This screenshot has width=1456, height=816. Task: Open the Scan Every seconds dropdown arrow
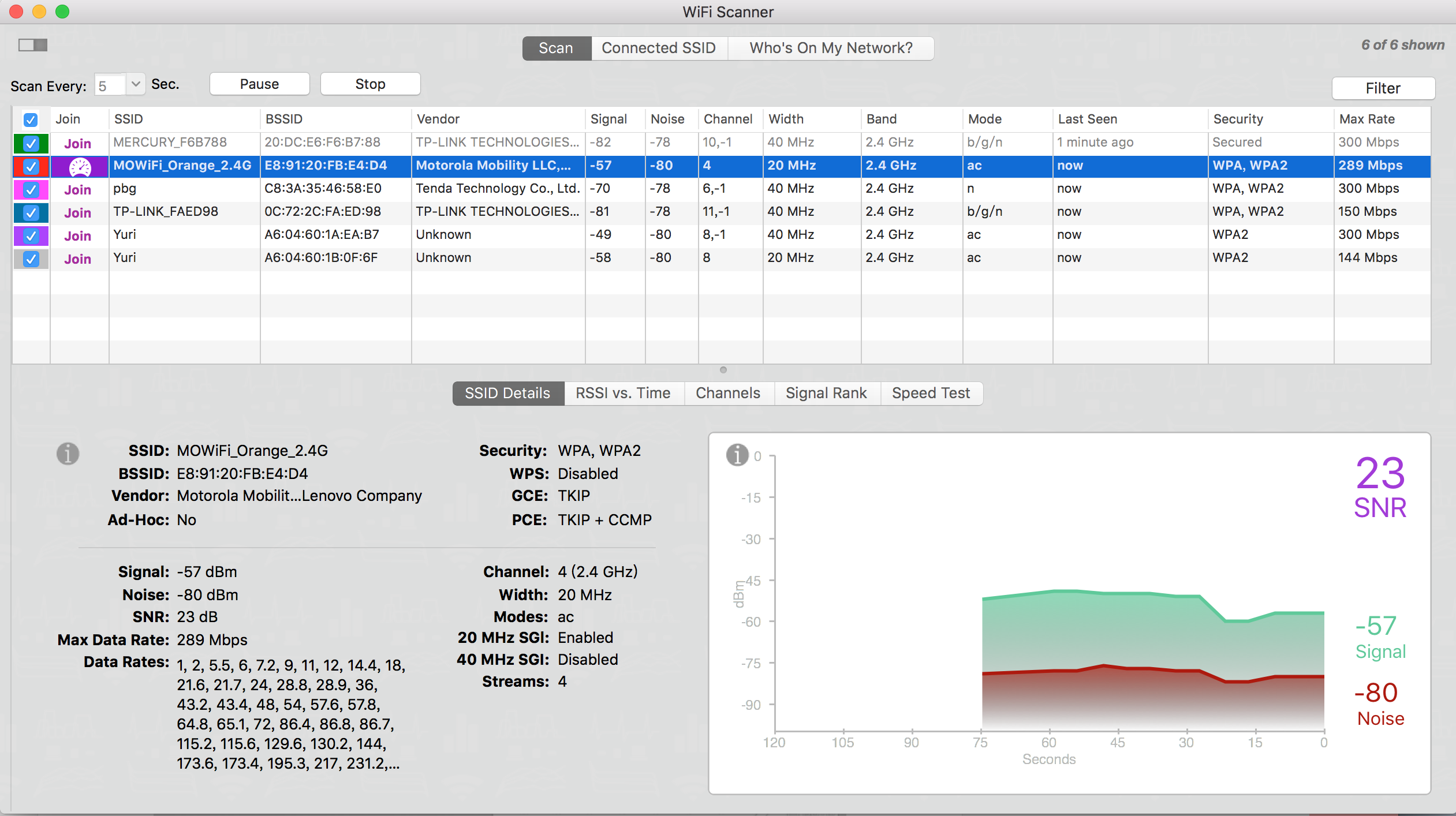coord(136,84)
